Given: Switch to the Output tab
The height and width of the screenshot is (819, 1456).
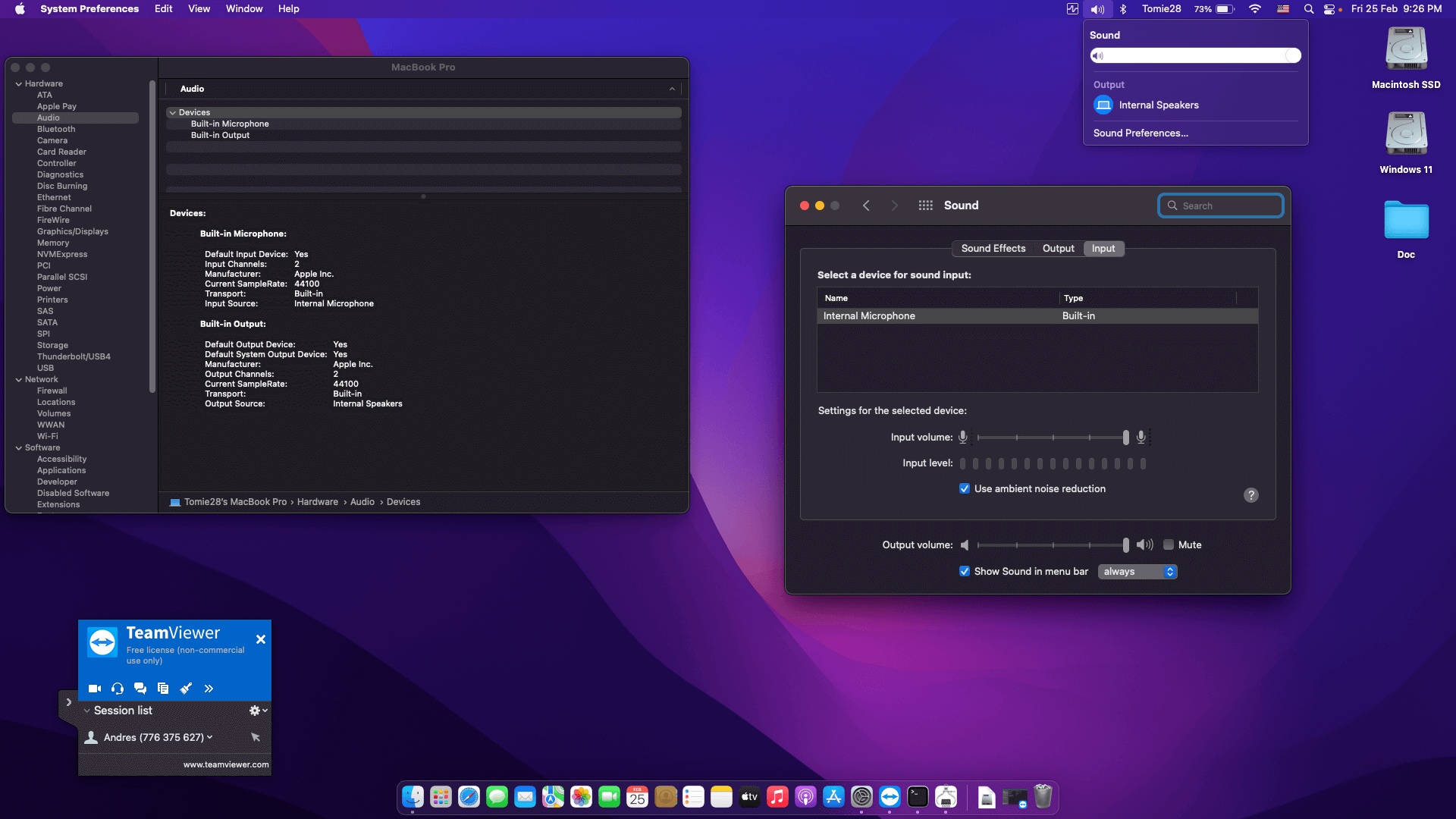Looking at the screenshot, I should (x=1058, y=249).
